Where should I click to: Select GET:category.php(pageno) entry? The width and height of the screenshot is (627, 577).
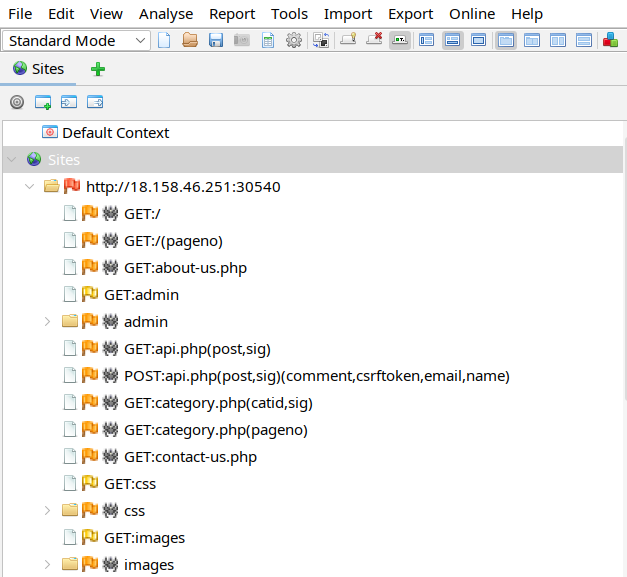(x=216, y=430)
